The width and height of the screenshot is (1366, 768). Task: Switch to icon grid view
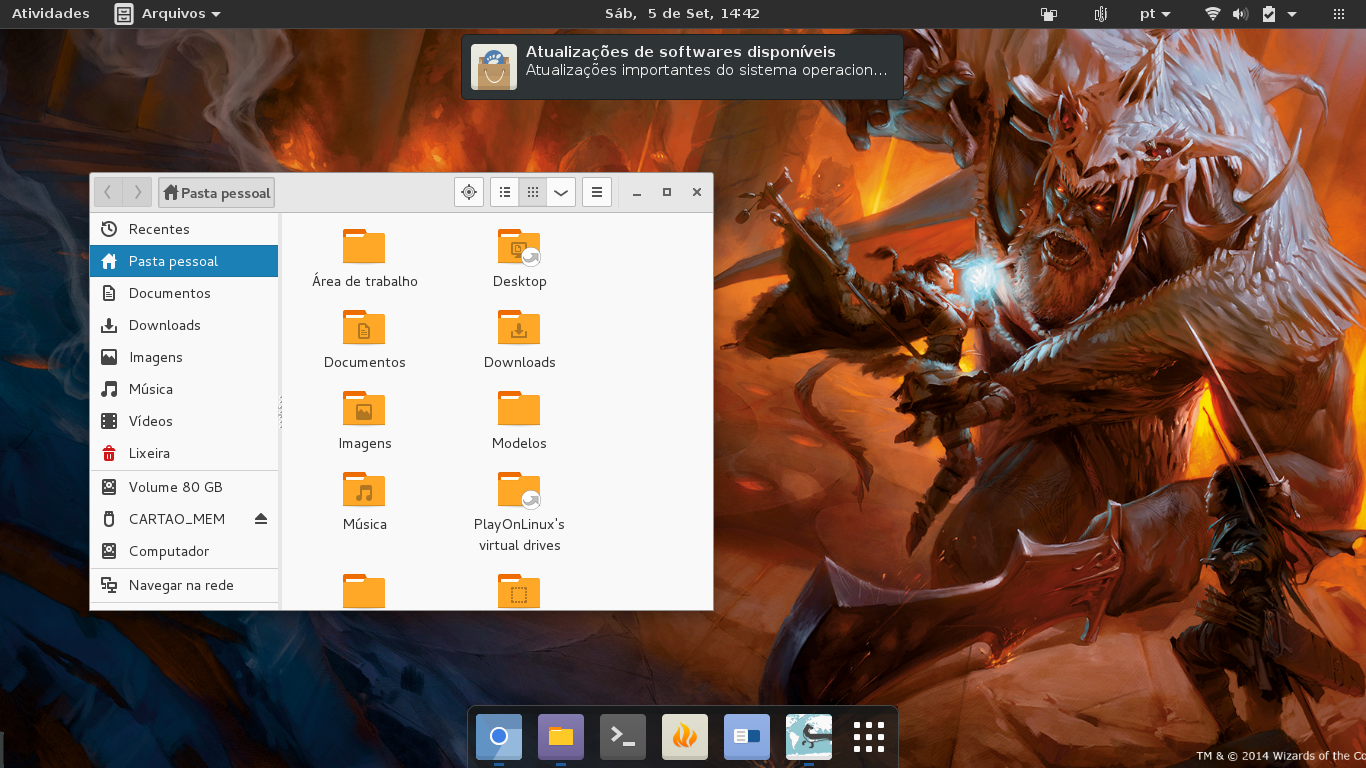pos(533,192)
